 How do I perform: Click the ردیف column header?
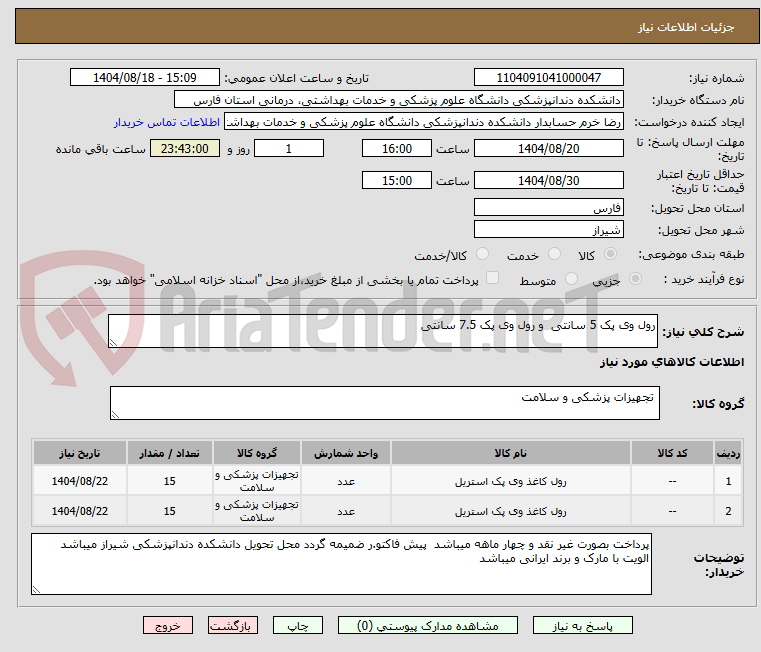click(728, 453)
